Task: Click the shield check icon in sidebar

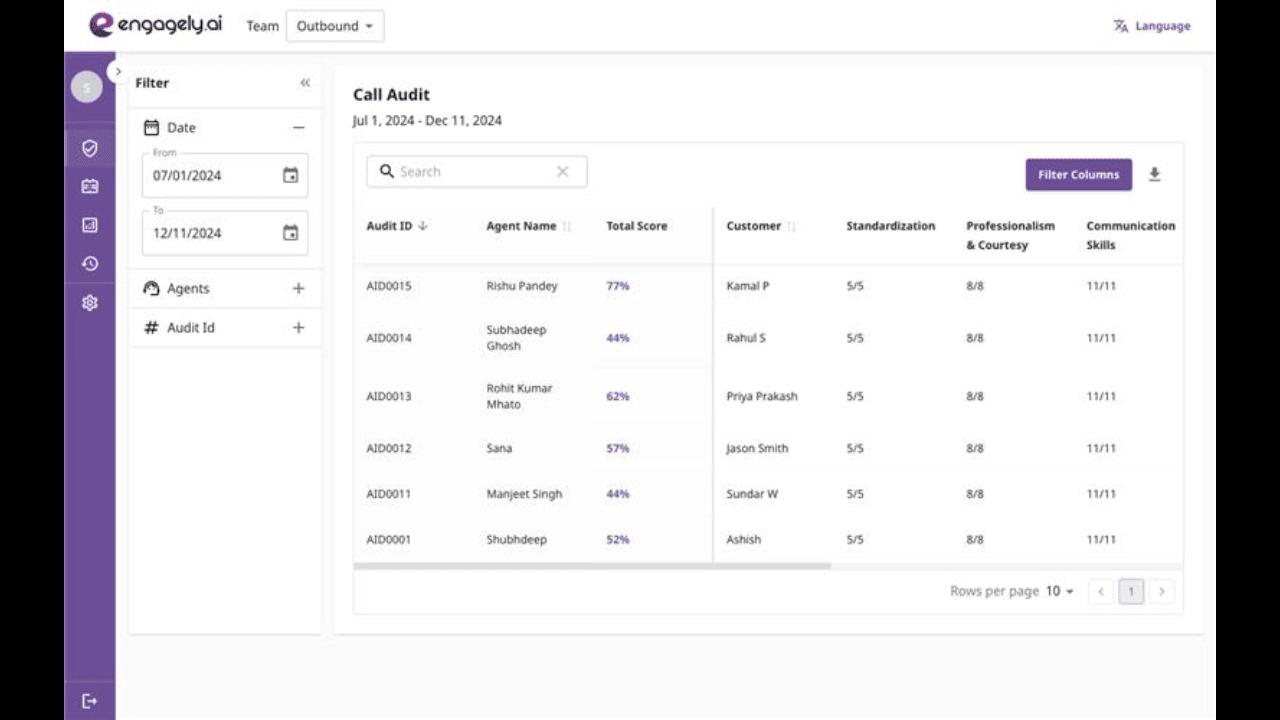Action: [x=90, y=149]
